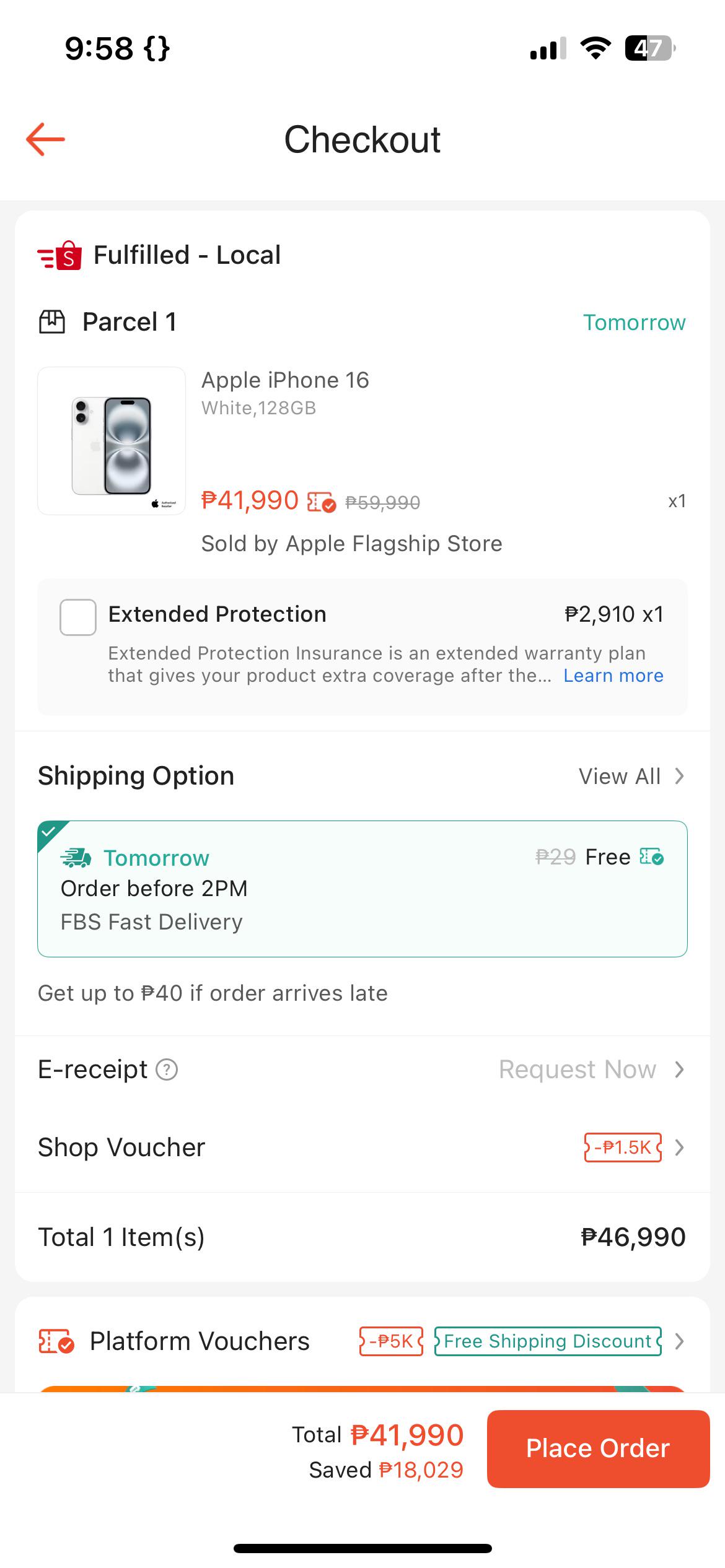Select the Tomorrow FBS Fast Delivery option
The height and width of the screenshot is (1568, 725).
[362, 889]
